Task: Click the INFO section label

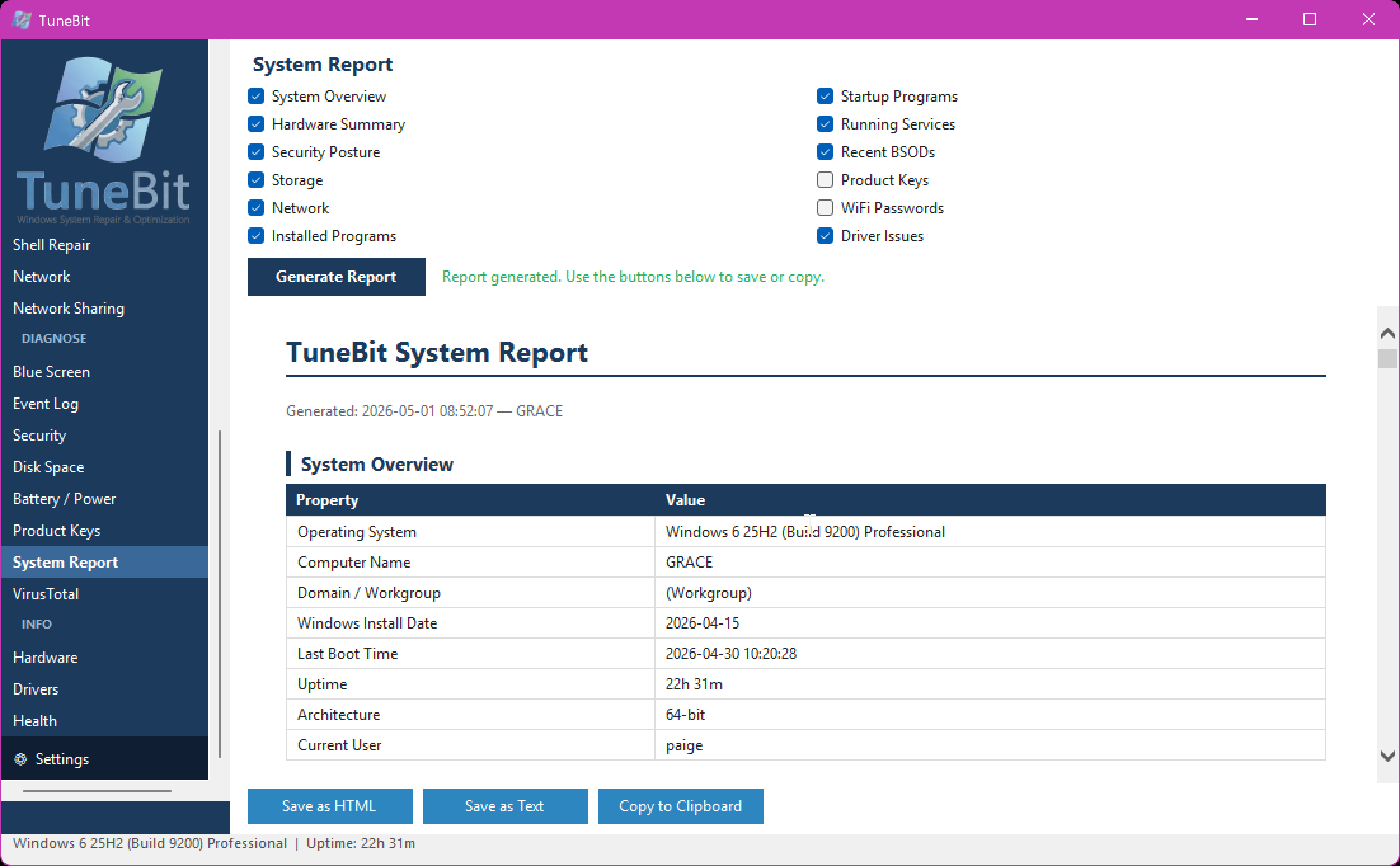Action: (37, 624)
